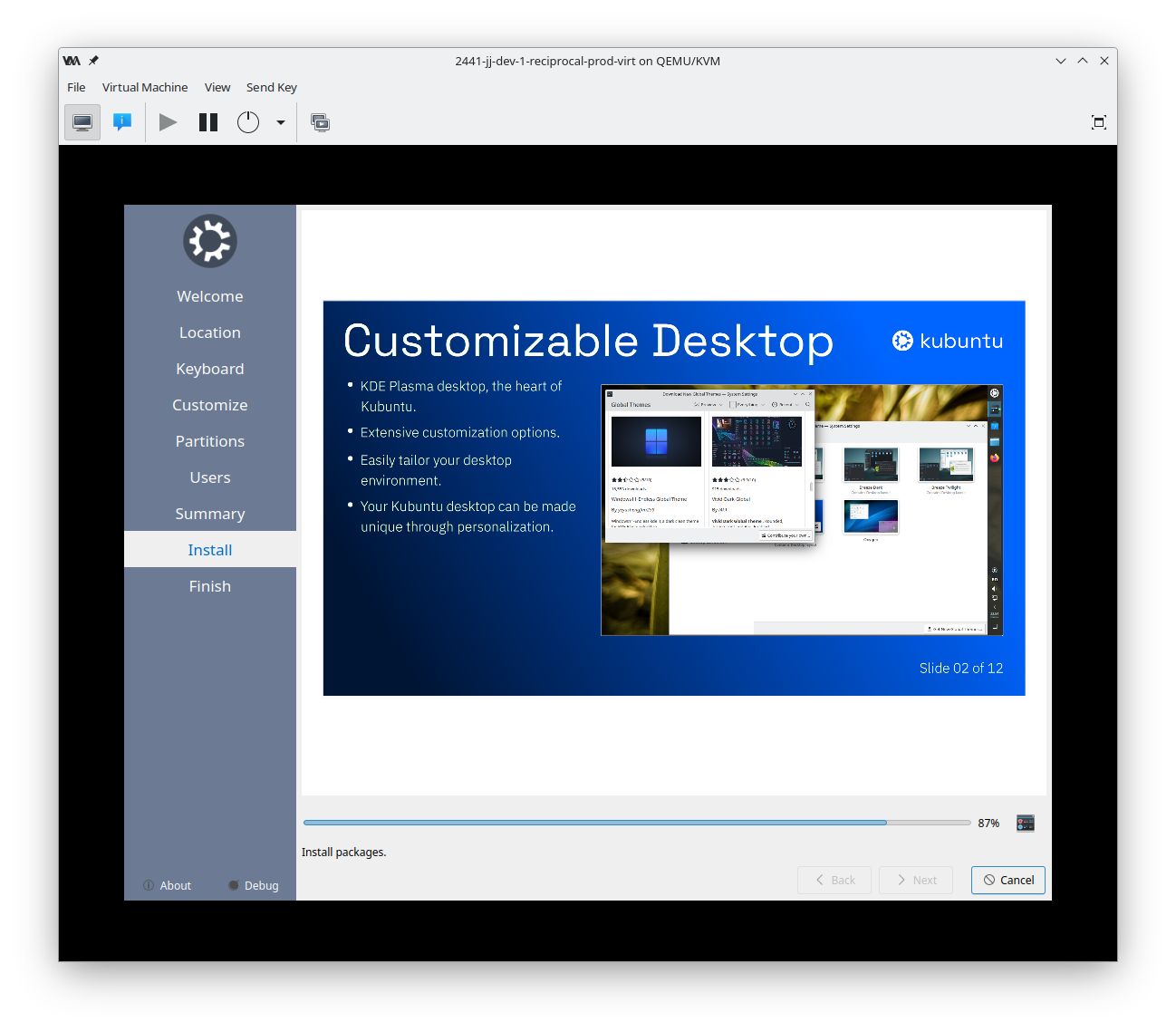Show the graphical console view
This screenshot has height=1031, width=1176.
coord(82,122)
